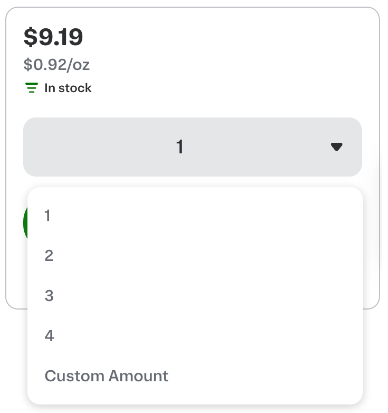Pick quantity 3 in the dropdown list

pyautogui.click(x=195, y=296)
